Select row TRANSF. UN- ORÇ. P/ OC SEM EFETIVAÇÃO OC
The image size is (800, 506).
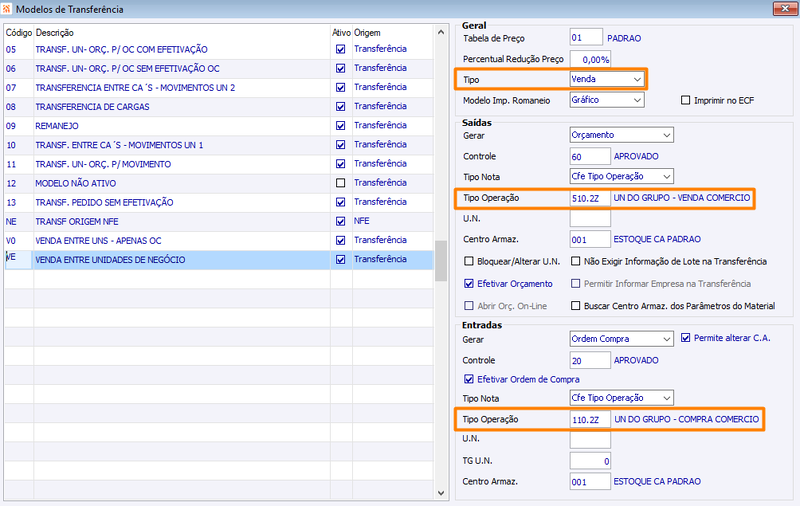218,68
